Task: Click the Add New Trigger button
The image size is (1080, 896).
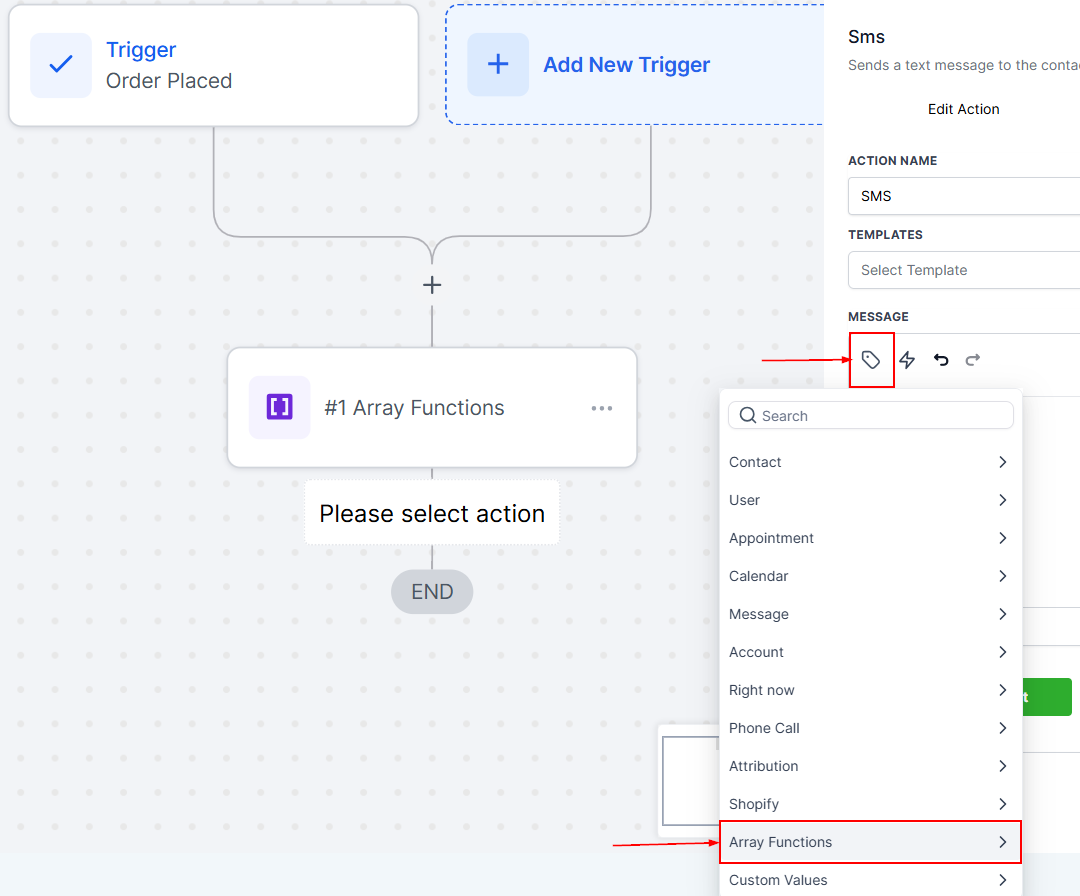Action: point(626,65)
